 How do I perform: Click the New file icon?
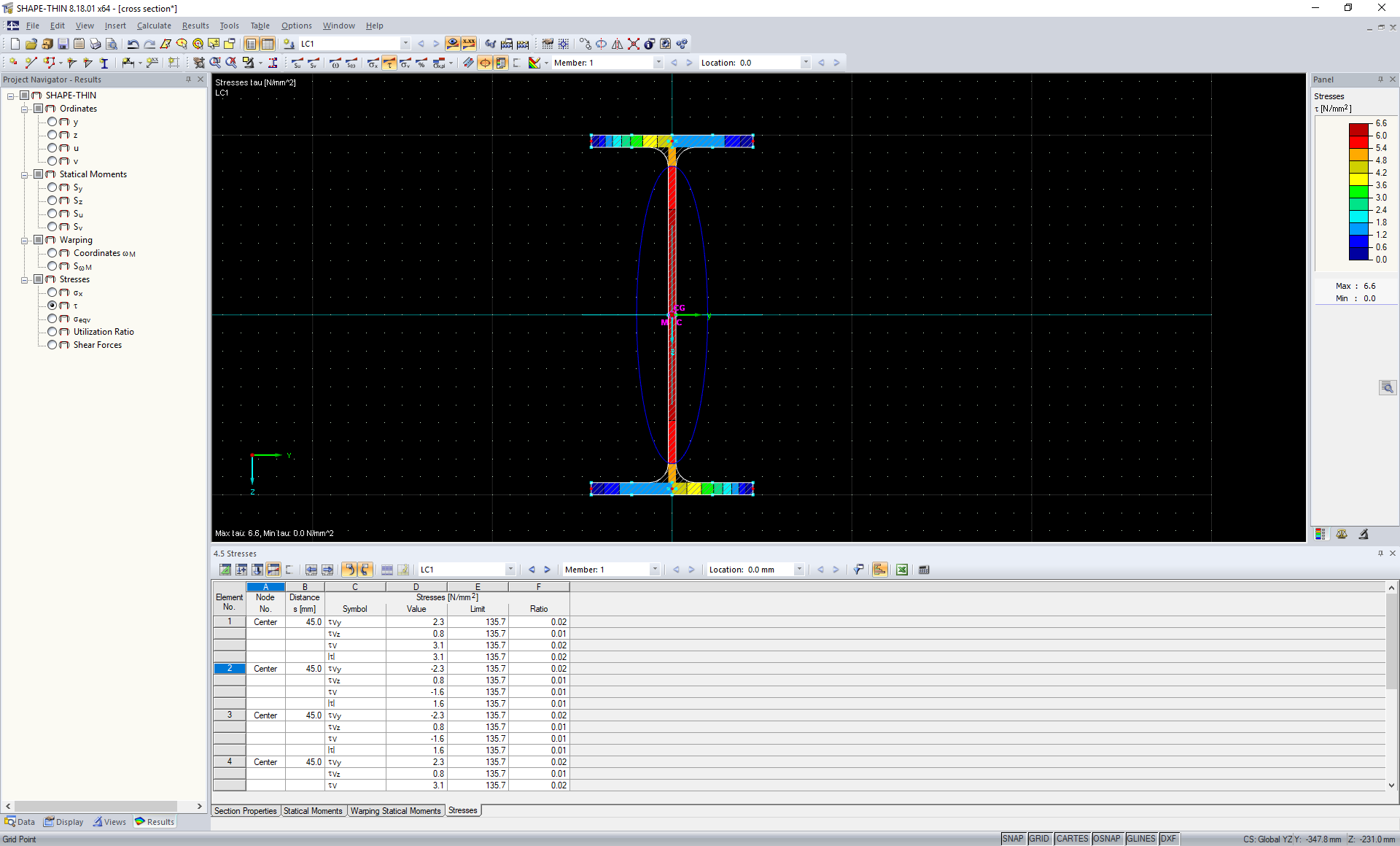[x=15, y=44]
